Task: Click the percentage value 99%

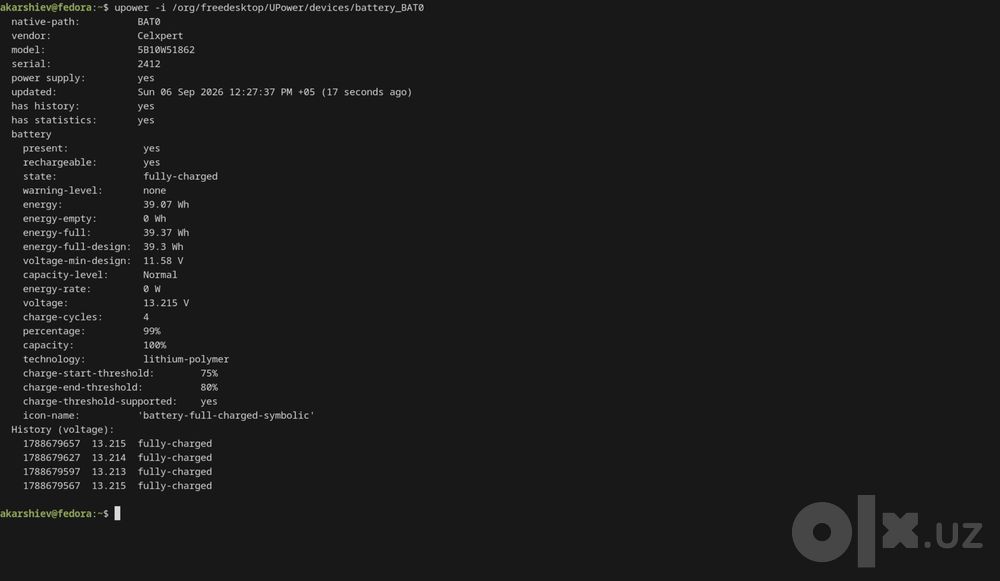Action: point(152,330)
